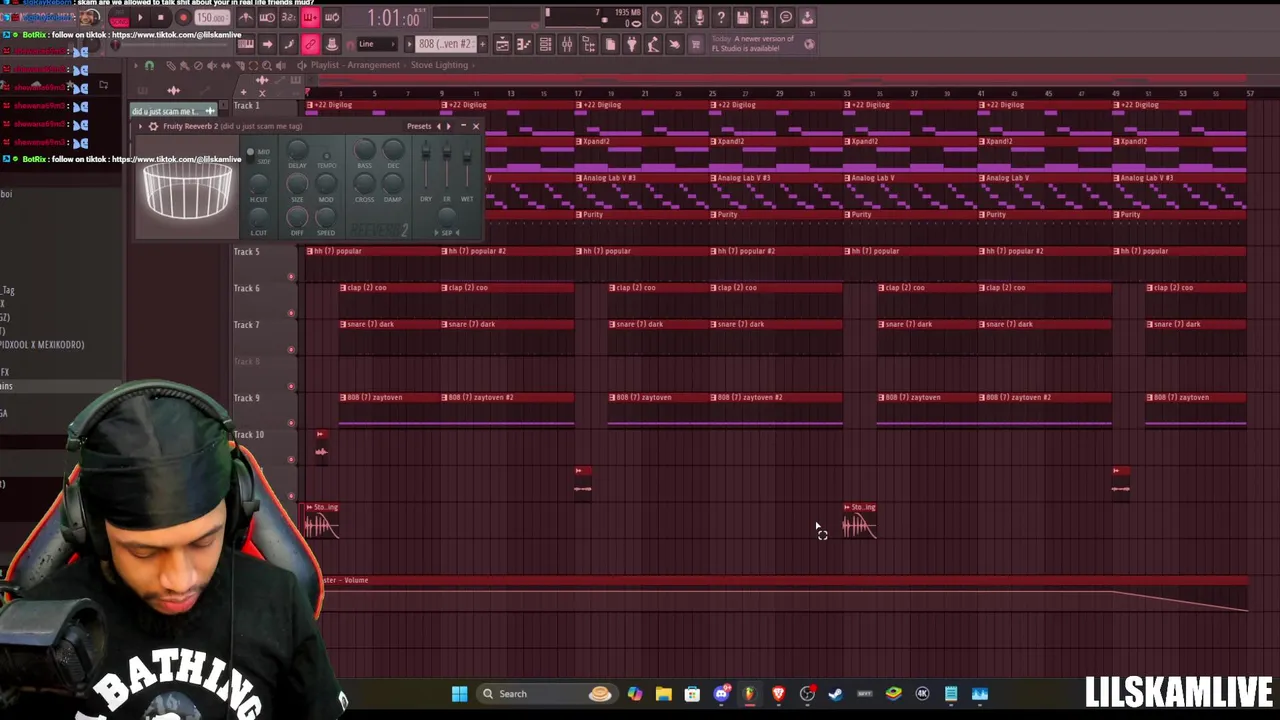The image size is (1280, 720).
Task: Open the Mixer view icon
Action: (x=567, y=44)
